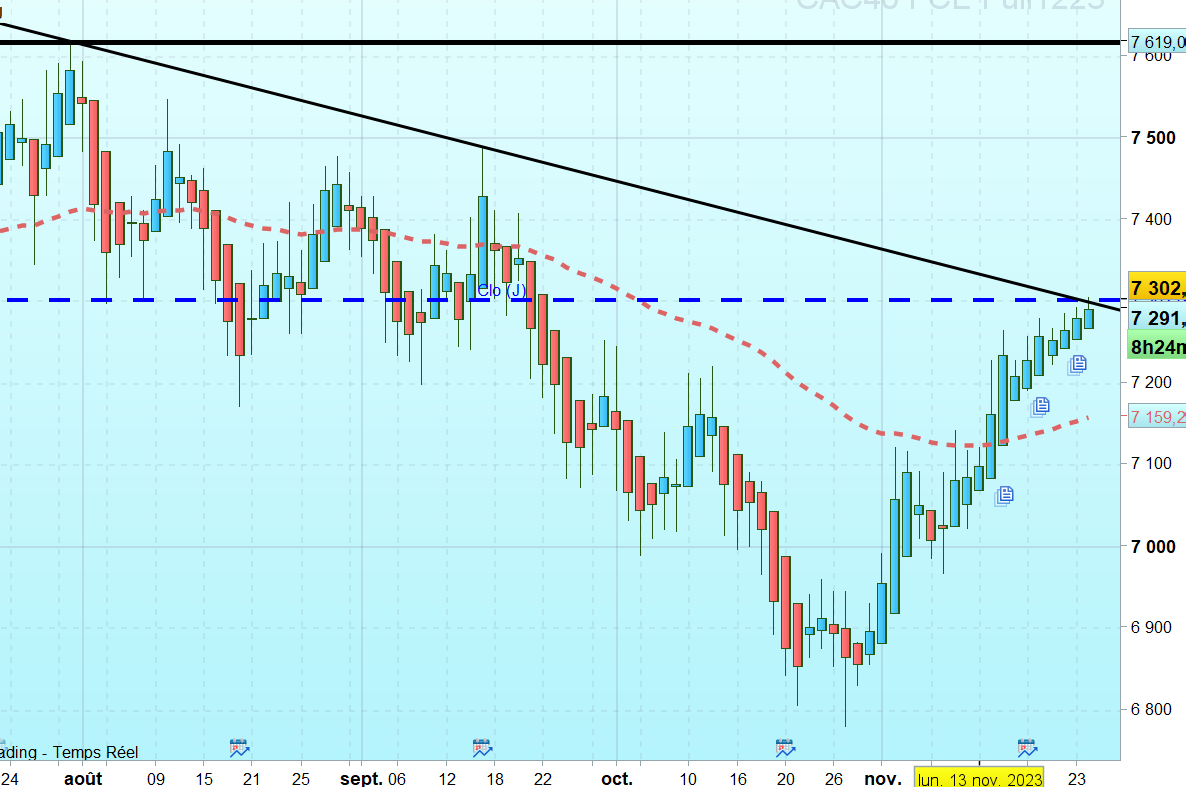Image resolution: width=1186 pixels, height=787 pixels.
Task: Click the 7 500 price axis label
Action: [x=1153, y=138]
